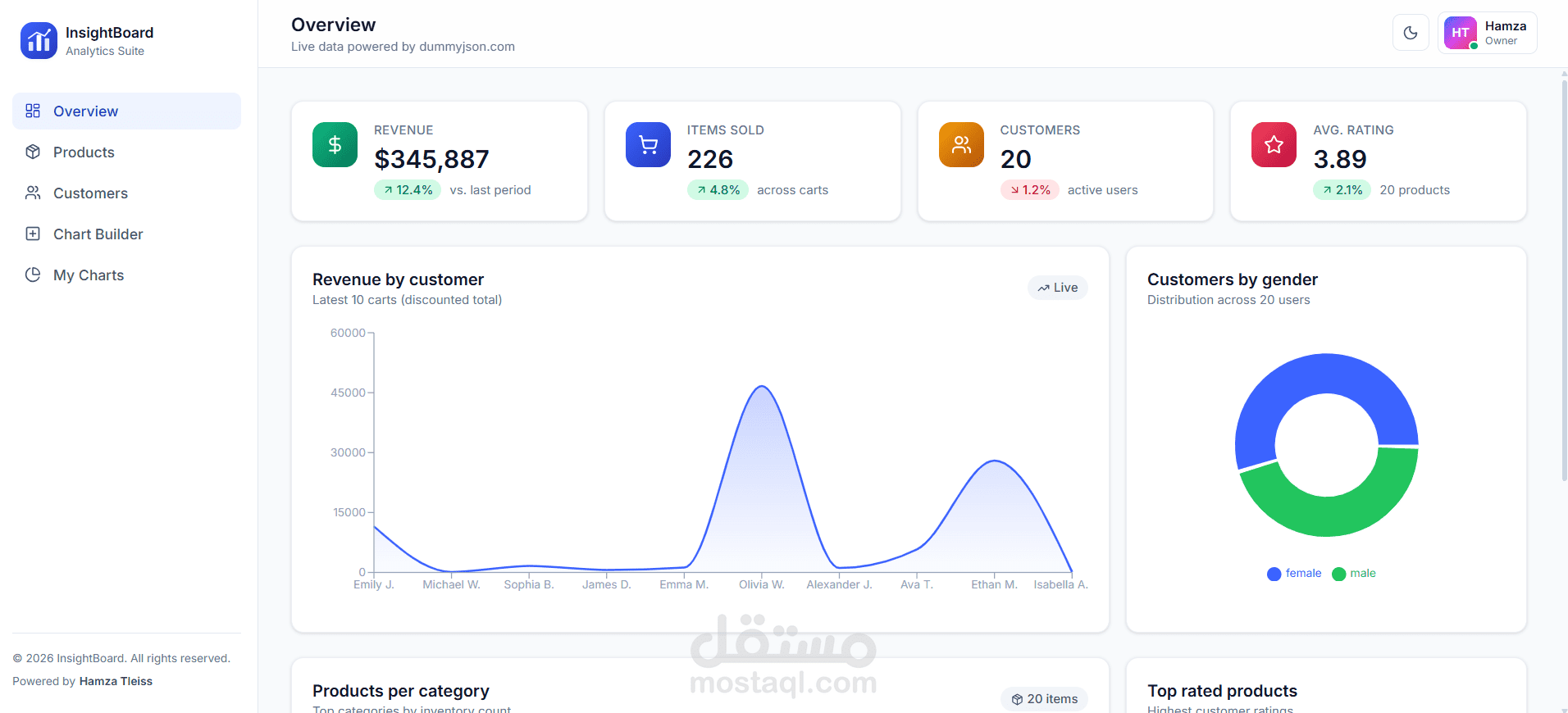Viewport: 1568px width, 713px height.
Task: Click the green dollar Revenue icon
Action: (335, 145)
